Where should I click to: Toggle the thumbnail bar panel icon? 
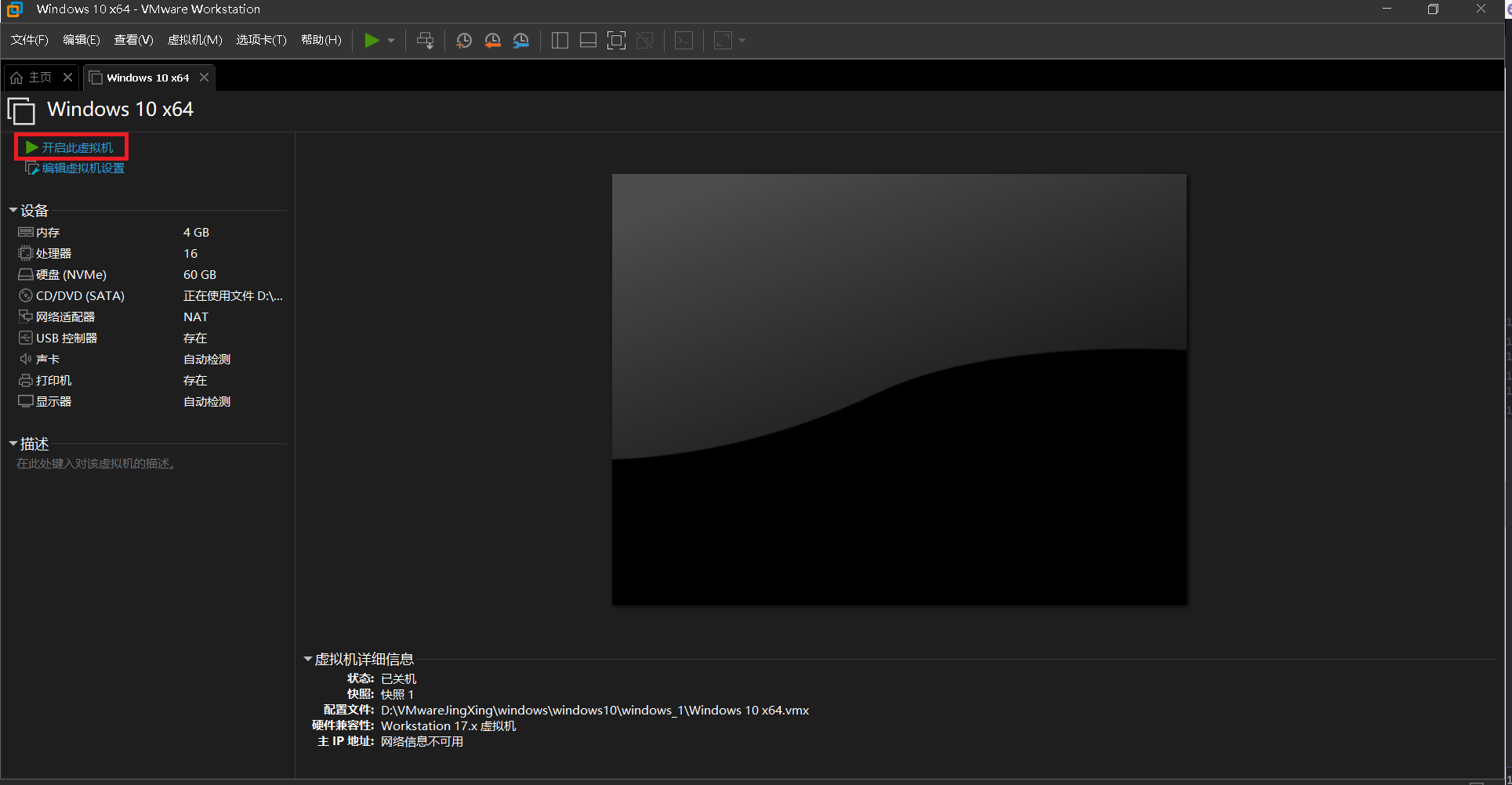point(588,41)
